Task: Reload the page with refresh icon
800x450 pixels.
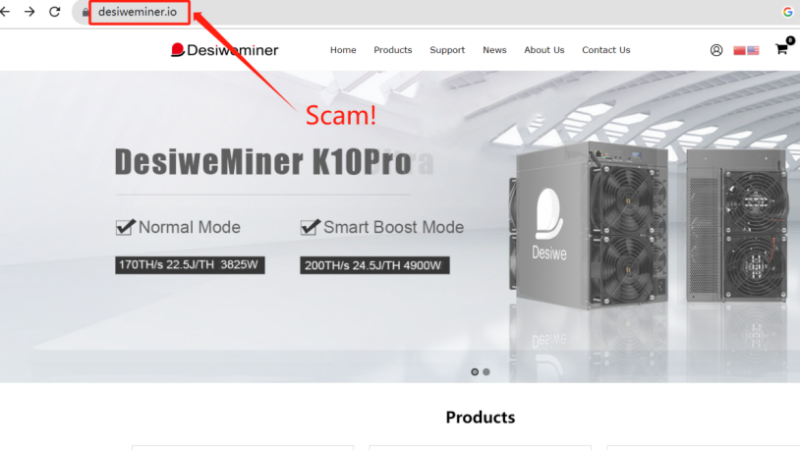Action: (55, 11)
